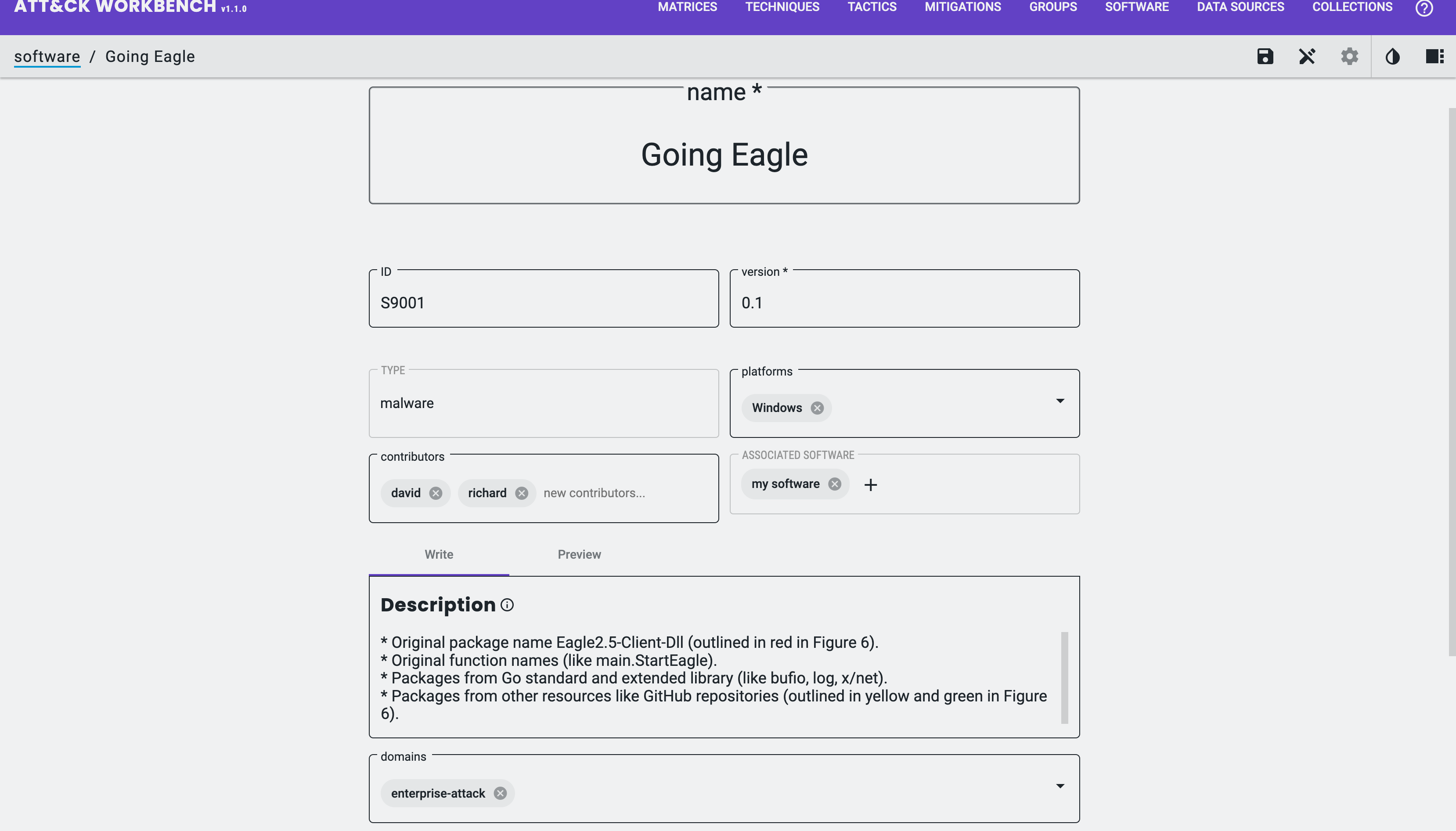This screenshot has height=831, width=1456.
Task: Click the collections panel icon
Action: [x=1435, y=56]
